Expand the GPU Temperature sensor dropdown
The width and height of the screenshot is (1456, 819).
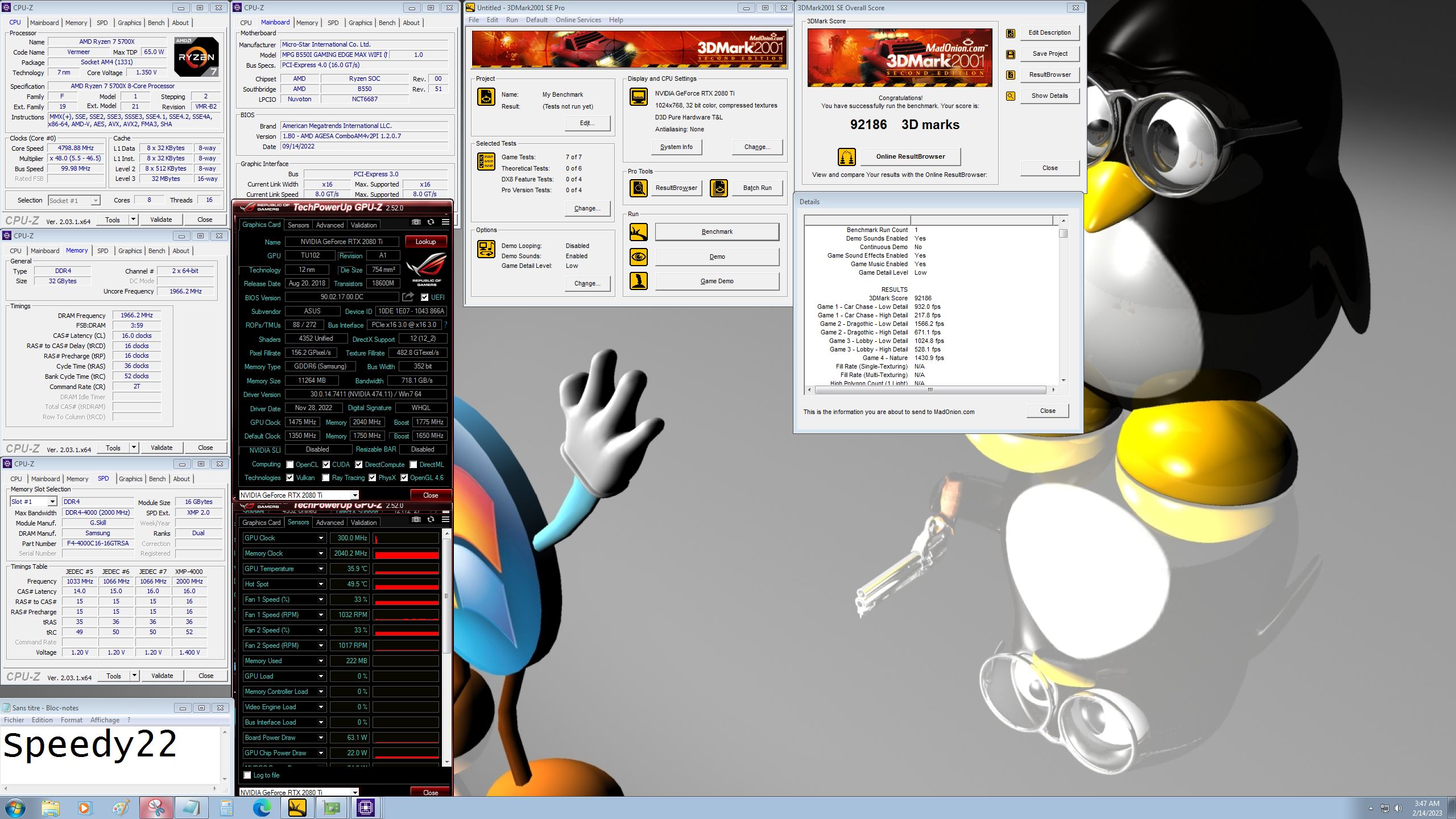321,569
